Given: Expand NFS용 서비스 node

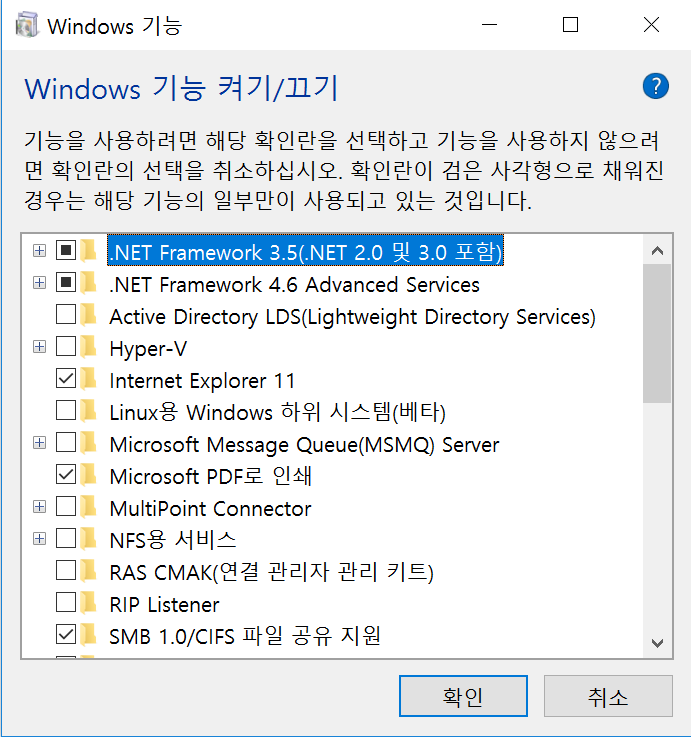Looking at the screenshot, I should 39,539.
